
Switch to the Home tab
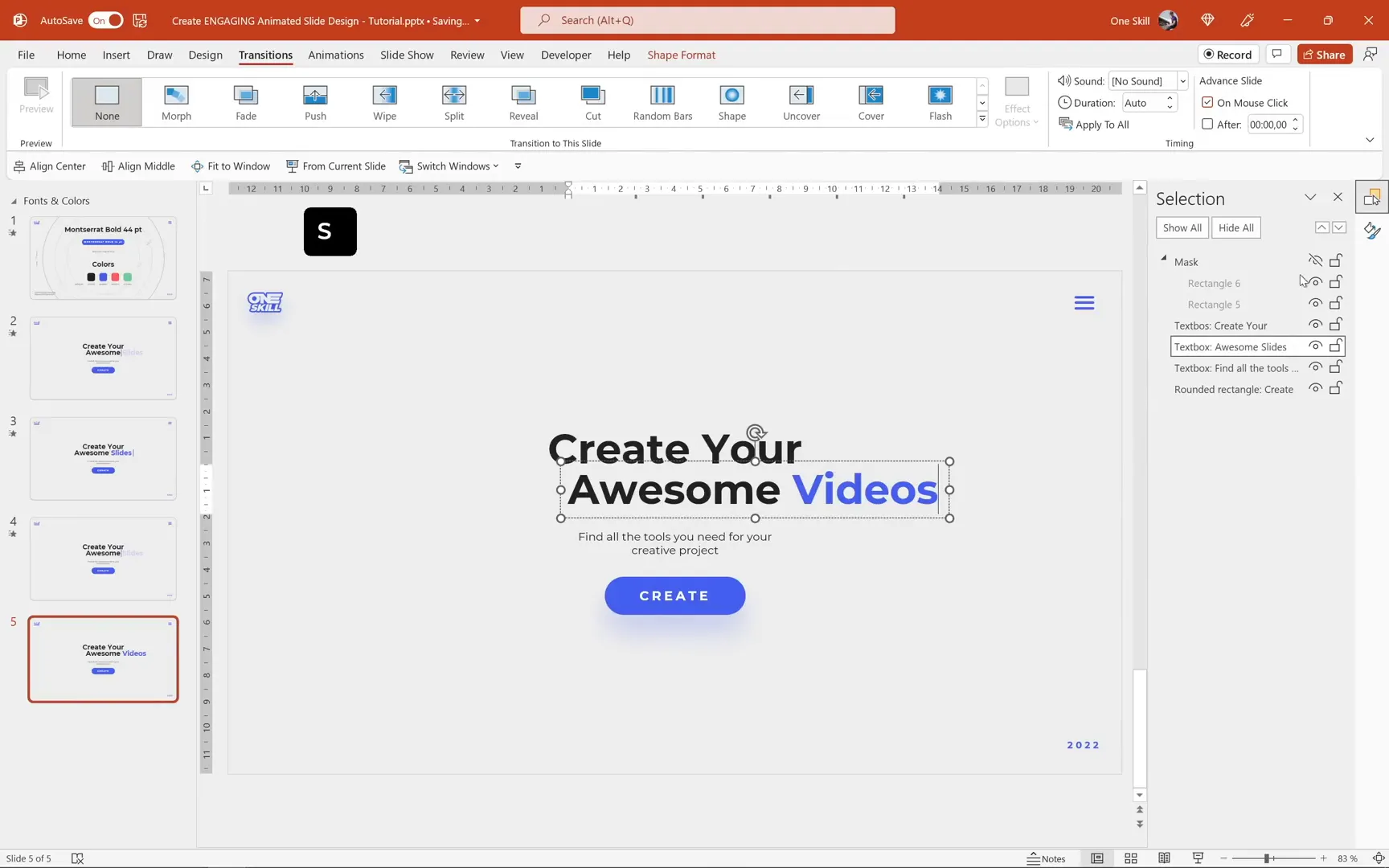click(x=72, y=55)
